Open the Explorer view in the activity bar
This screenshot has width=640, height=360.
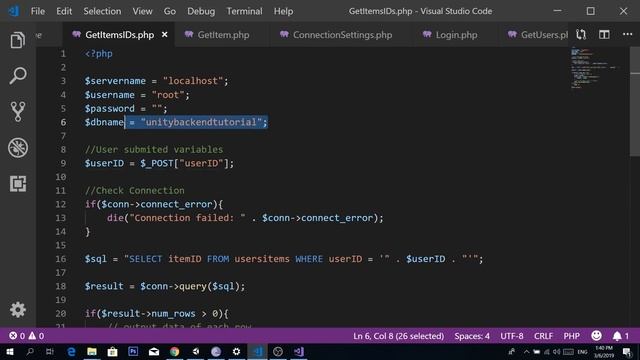[x=18, y=40]
